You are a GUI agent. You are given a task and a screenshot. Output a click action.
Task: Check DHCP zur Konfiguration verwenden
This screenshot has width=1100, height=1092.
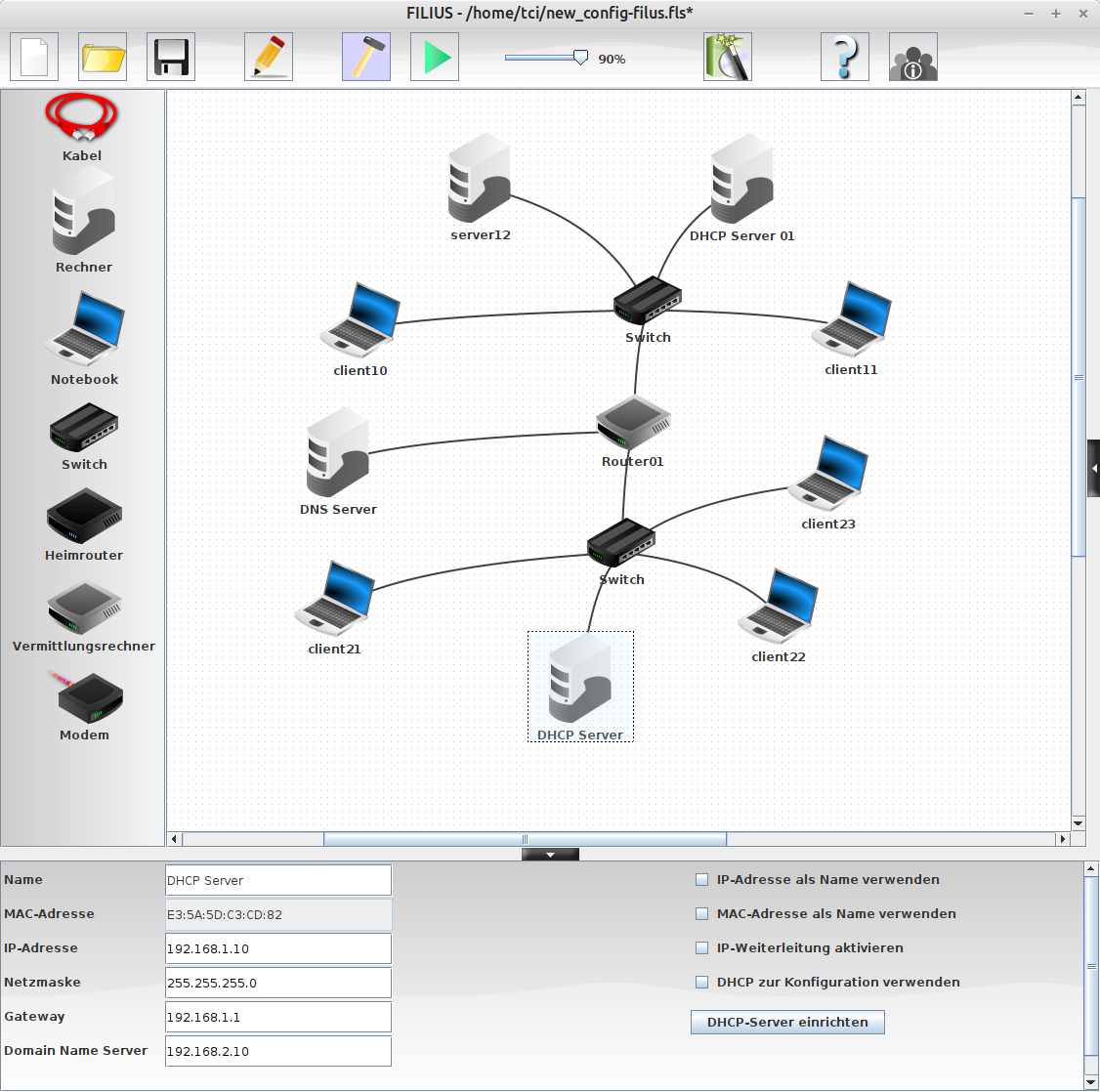point(701,983)
